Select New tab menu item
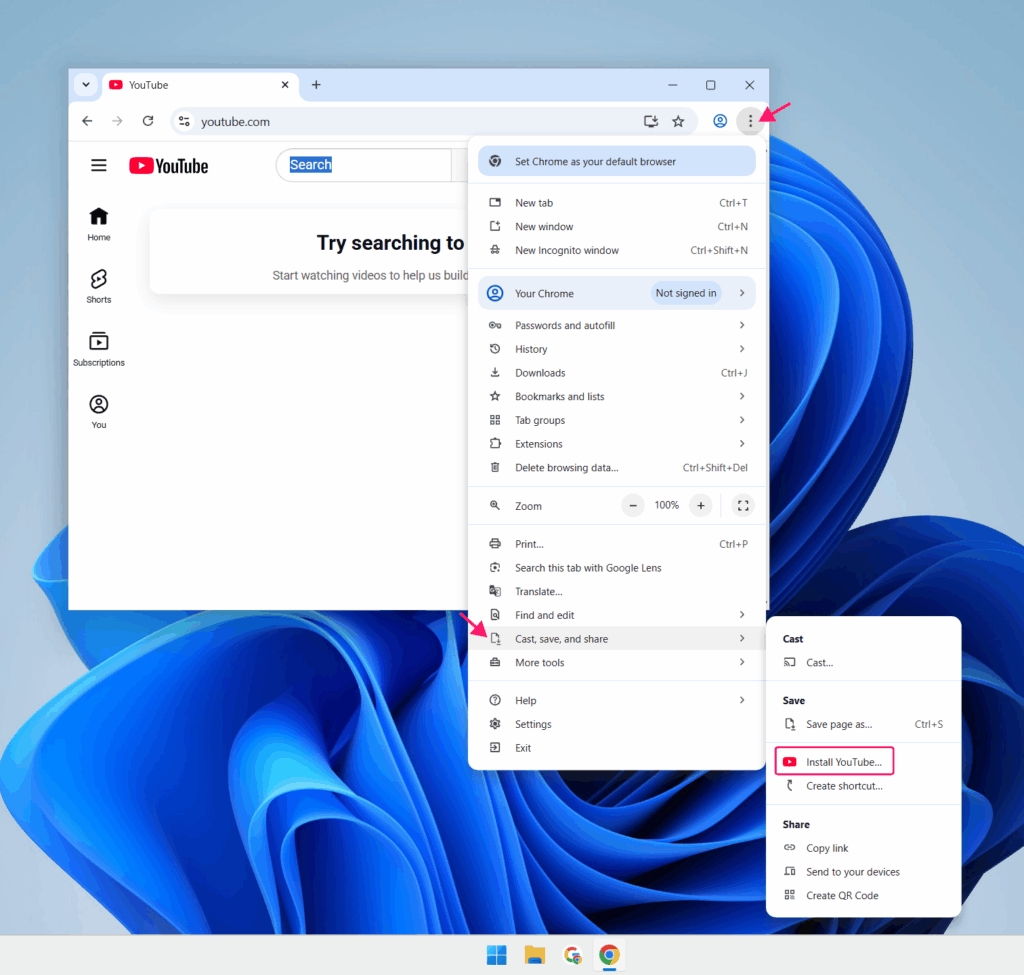This screenshot has height=975, width=1024. coord(616,203)
